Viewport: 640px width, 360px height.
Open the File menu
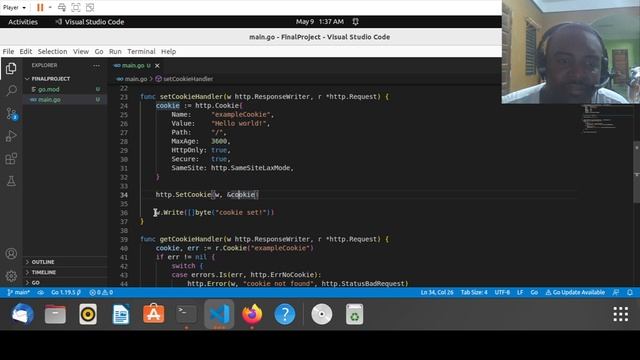point(8,51)
